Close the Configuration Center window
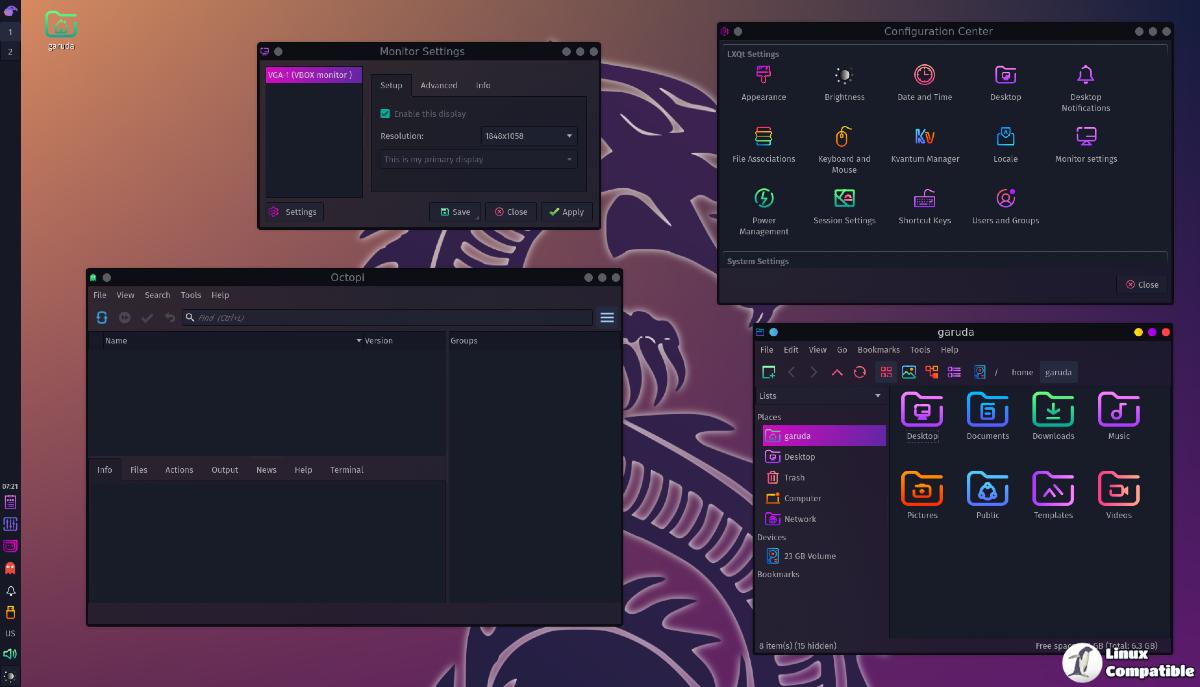 coord(1141,284)
